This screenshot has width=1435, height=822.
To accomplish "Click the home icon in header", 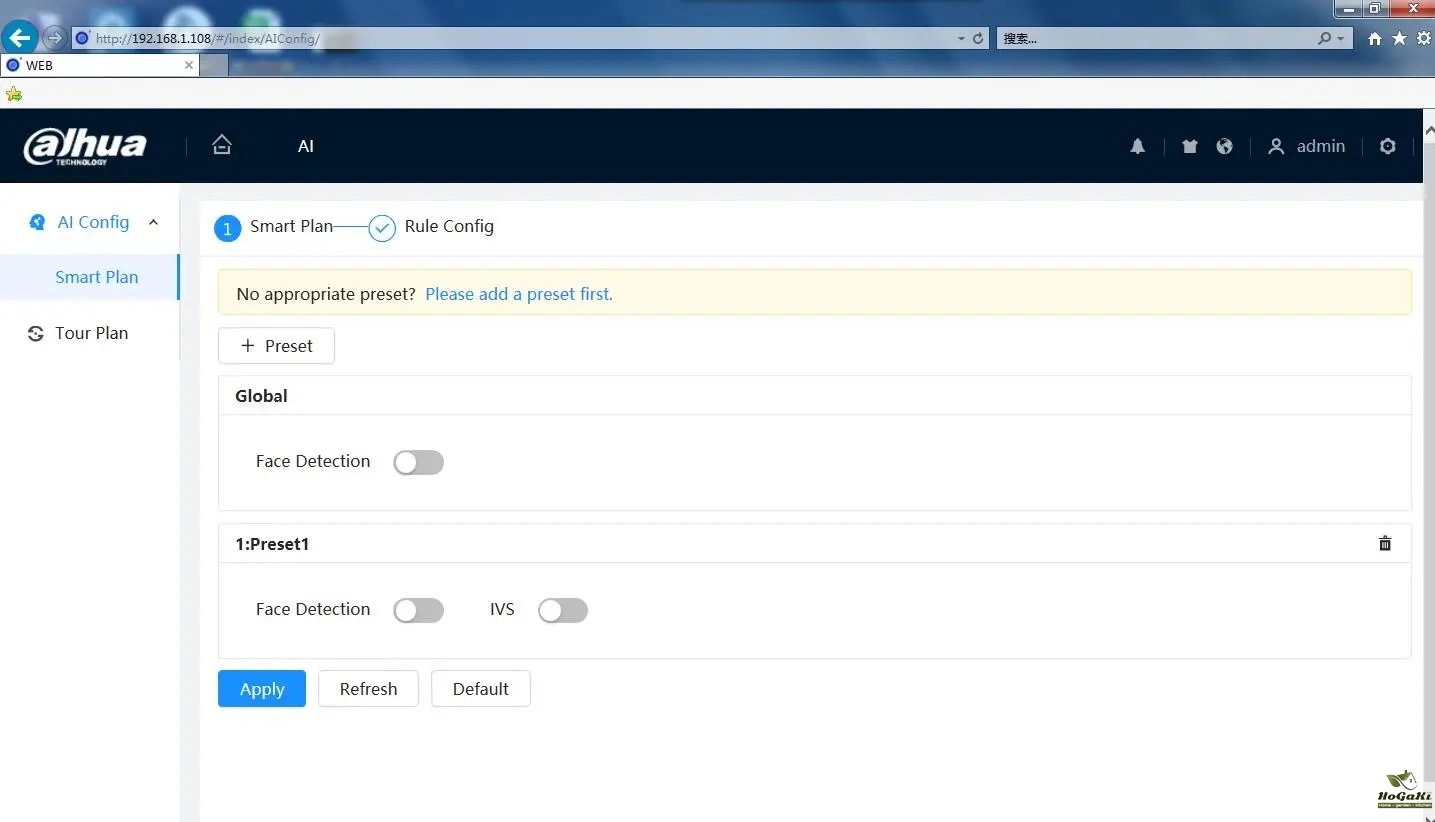I will coord(222,145).
